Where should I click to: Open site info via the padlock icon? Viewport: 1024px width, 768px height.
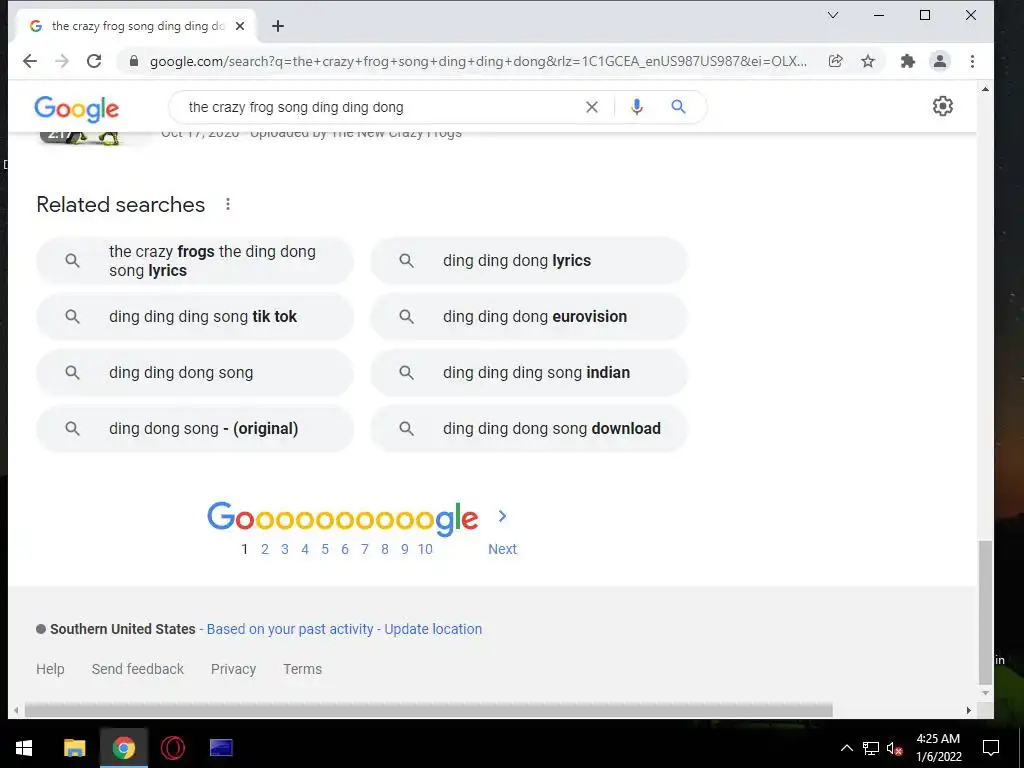click(134, 61)
